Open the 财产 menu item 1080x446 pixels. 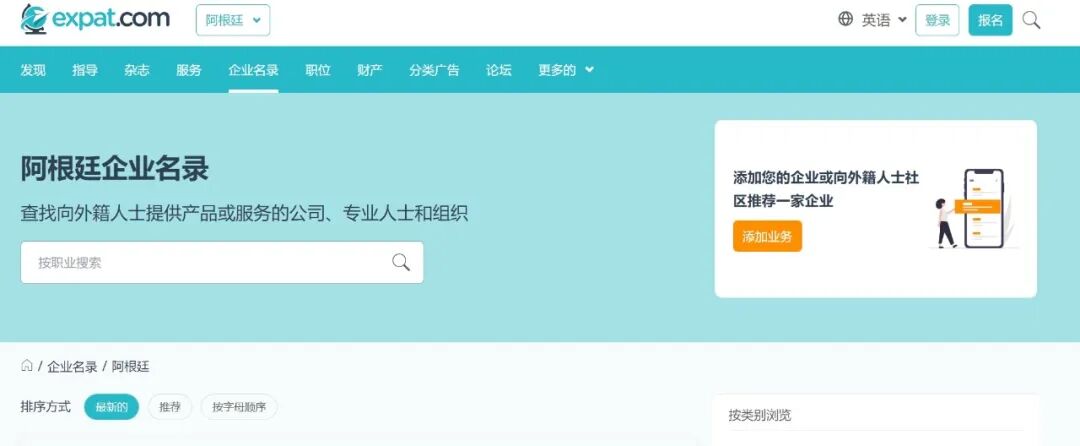[x=370, y=70]
